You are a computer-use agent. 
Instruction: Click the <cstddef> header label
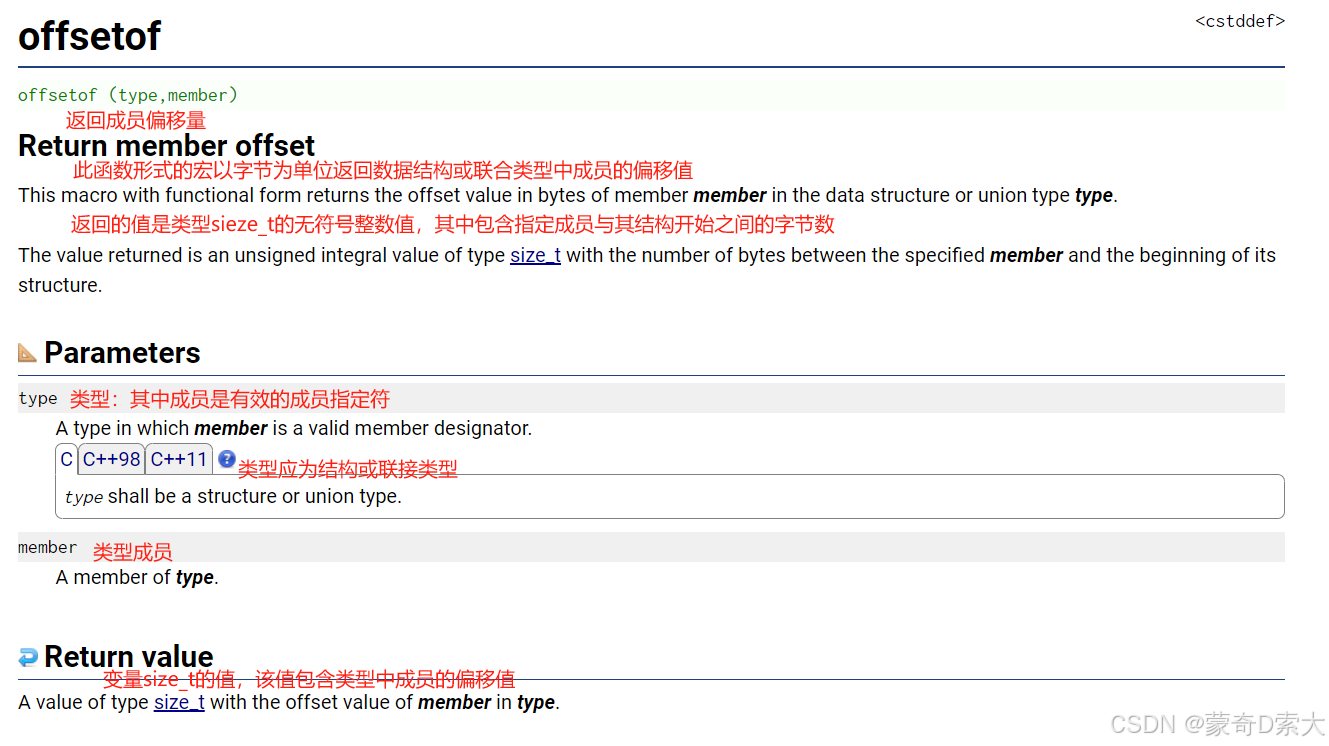[1240, 21]
